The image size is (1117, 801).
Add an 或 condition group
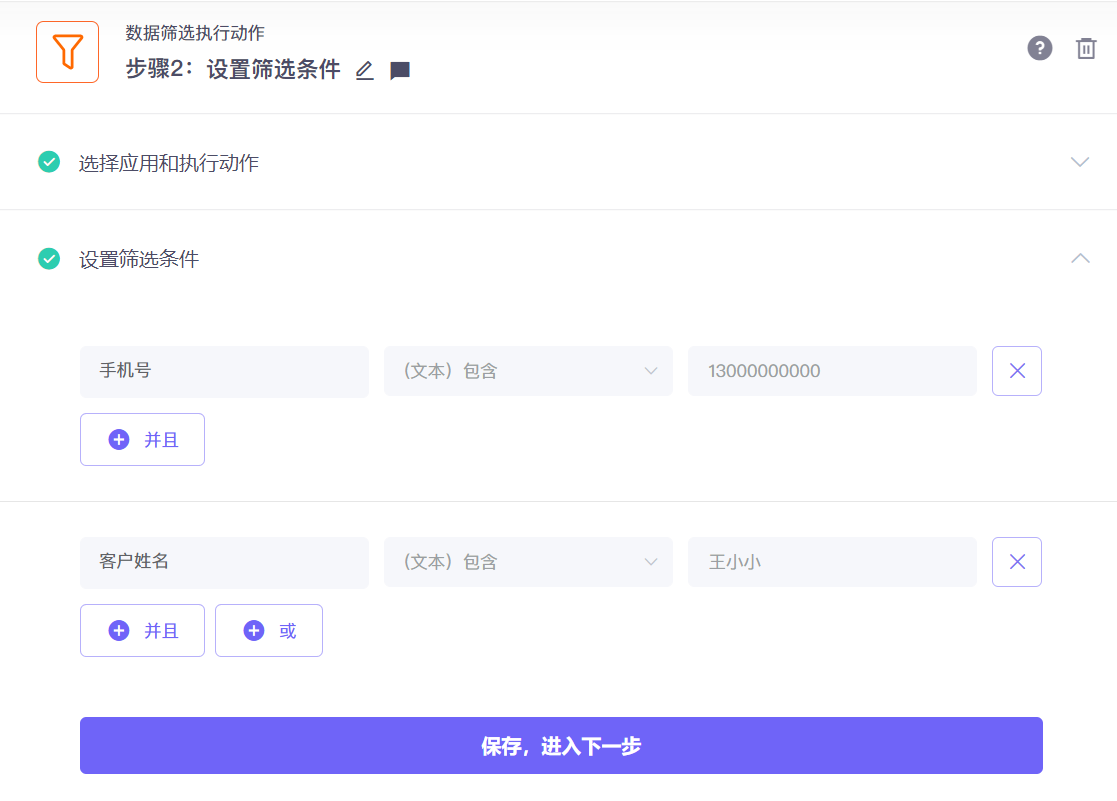269,631
